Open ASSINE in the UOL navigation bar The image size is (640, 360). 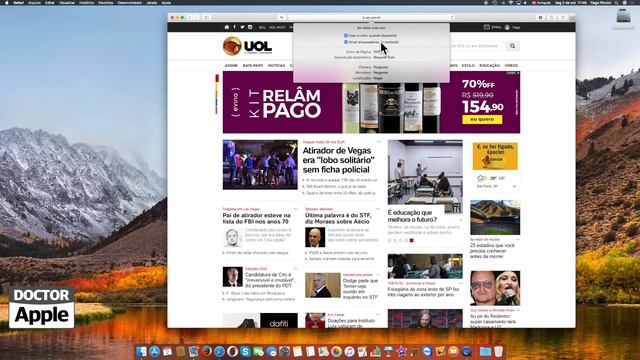[x=231, y=65]
